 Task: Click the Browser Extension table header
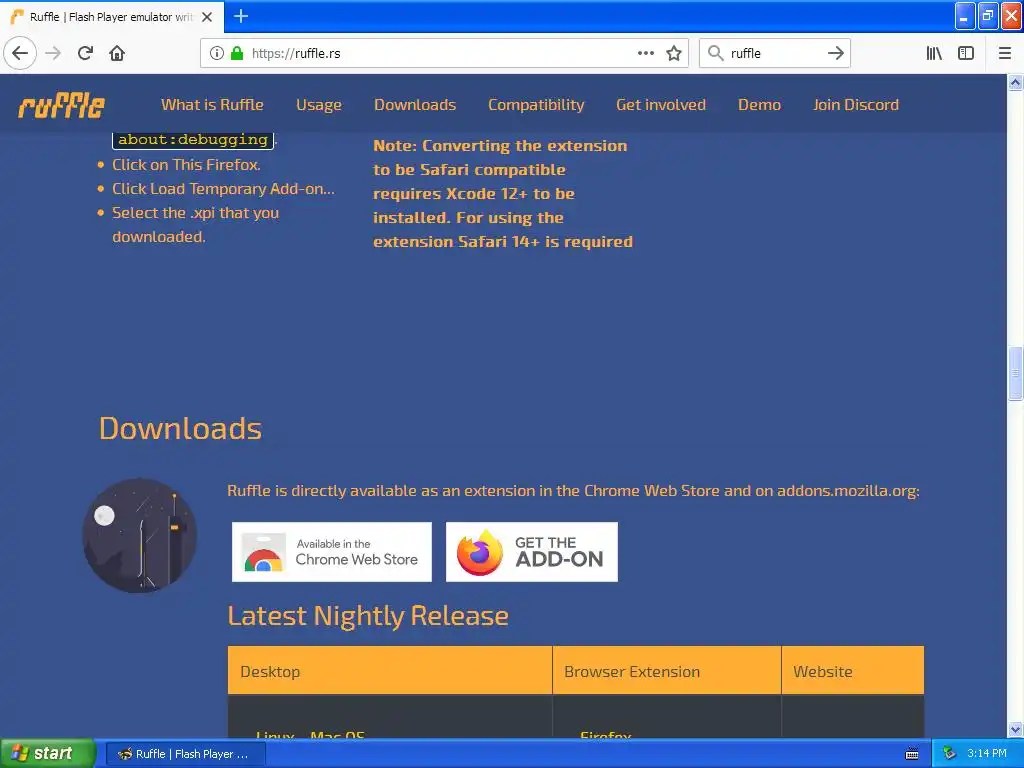667,670
